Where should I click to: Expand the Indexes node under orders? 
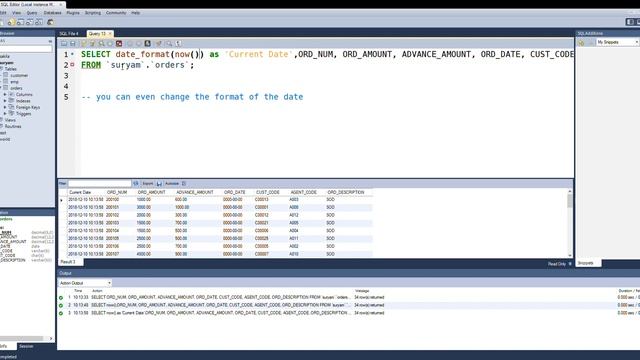point(5,101)
